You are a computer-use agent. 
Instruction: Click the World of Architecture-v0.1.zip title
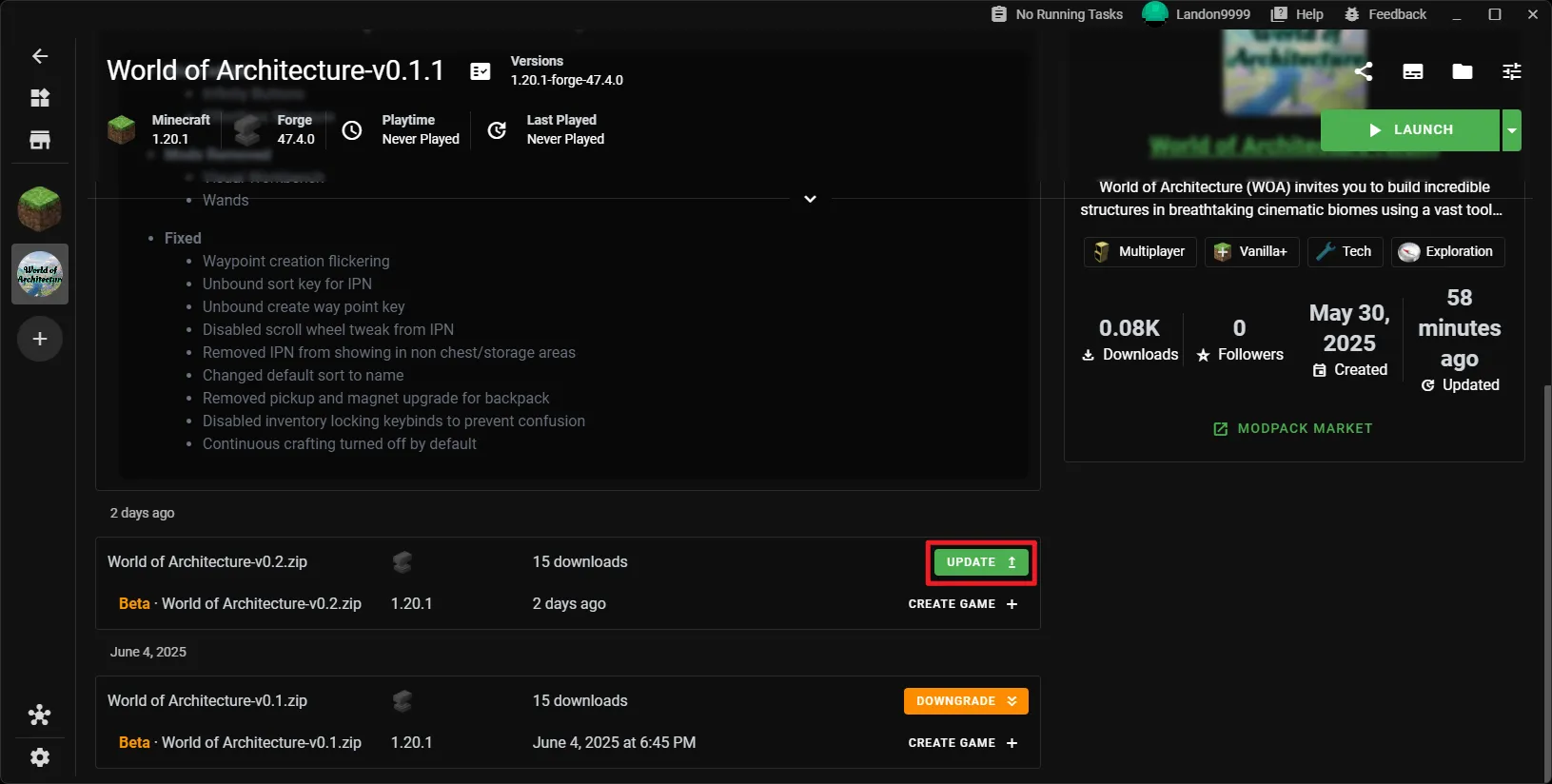pyautogui.click(x=207, y=701)
